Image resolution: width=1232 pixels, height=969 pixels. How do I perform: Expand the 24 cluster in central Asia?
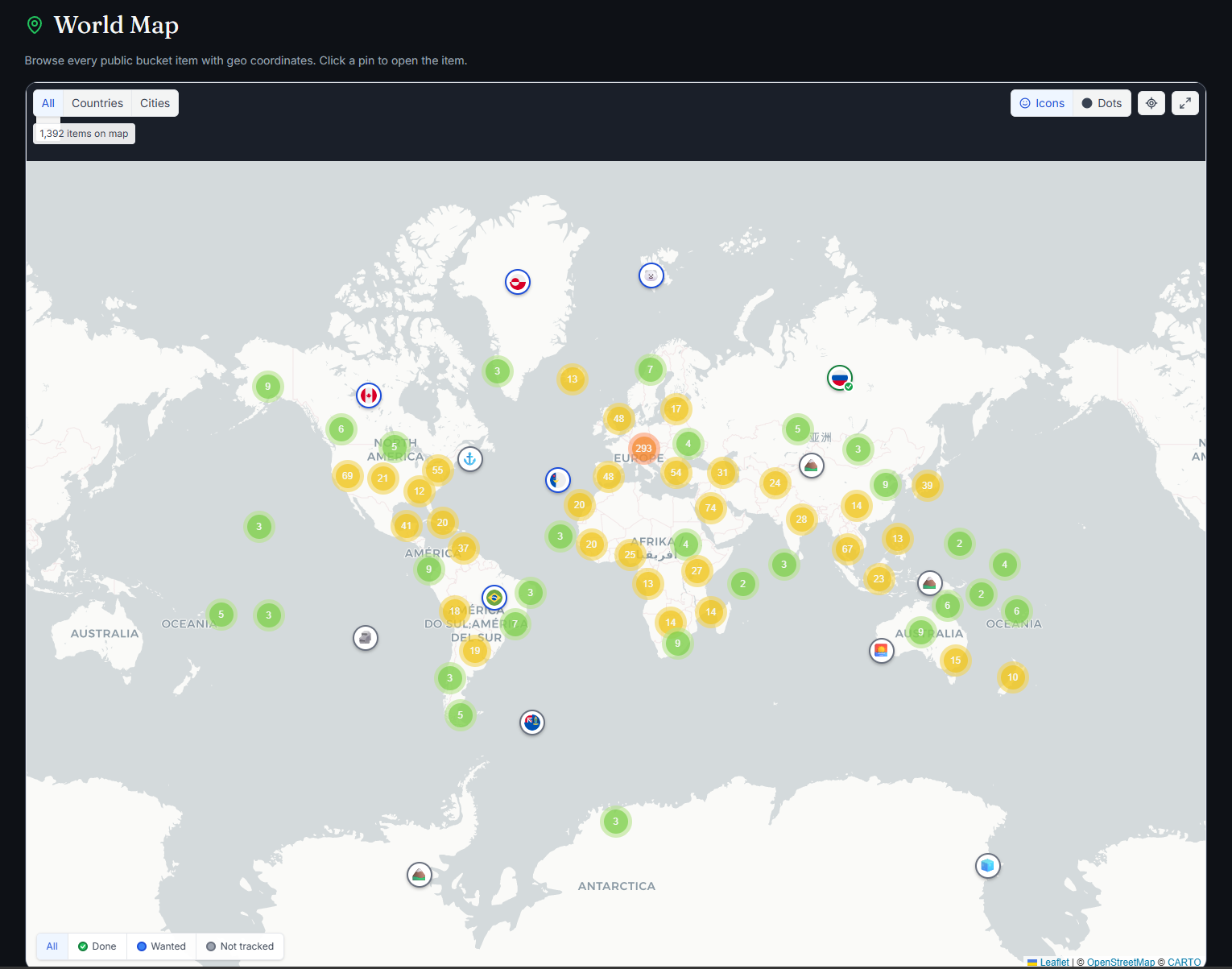point(775,483)
